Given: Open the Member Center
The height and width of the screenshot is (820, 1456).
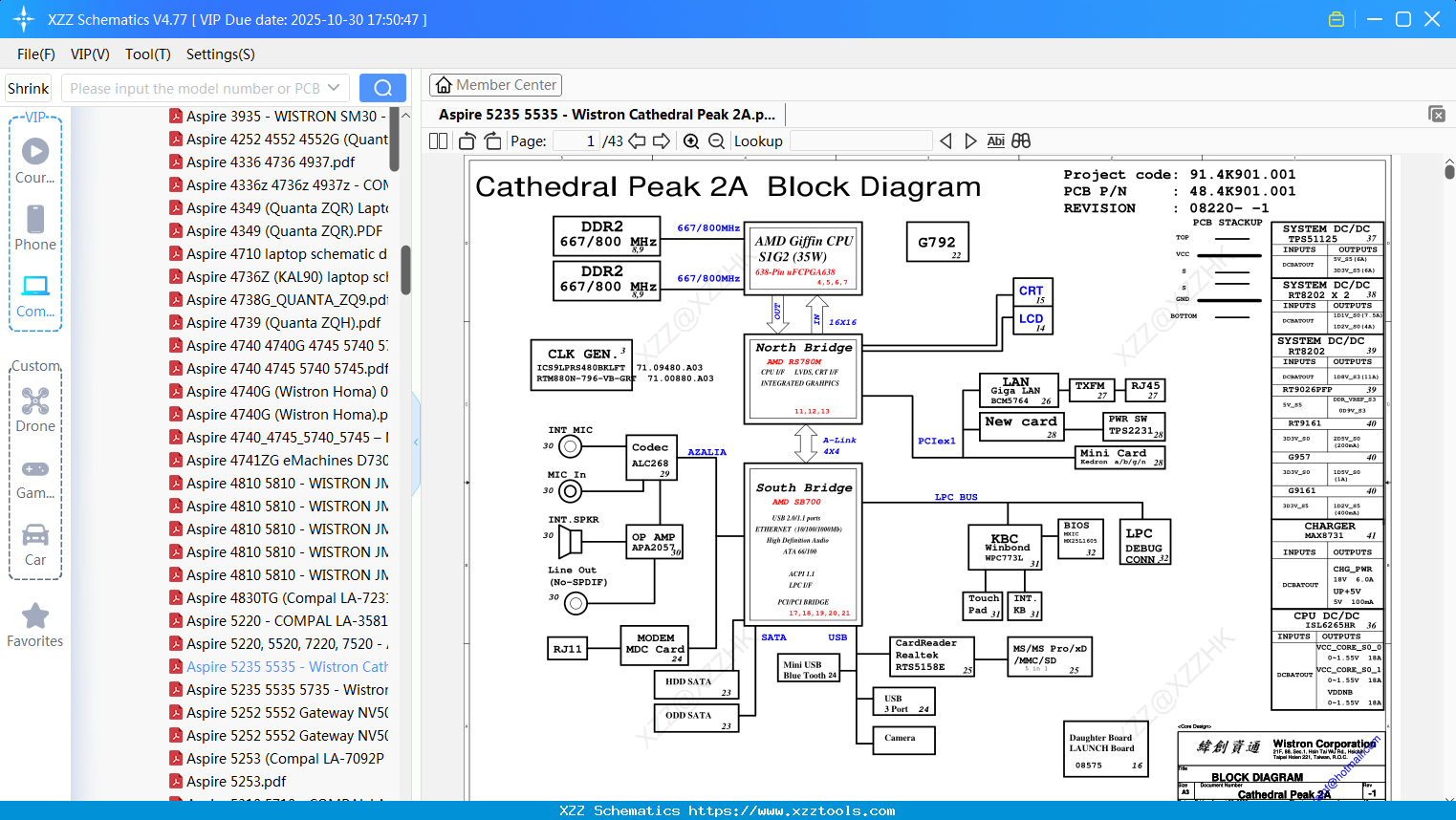Looking at the screenshot, I should [495, 85].
